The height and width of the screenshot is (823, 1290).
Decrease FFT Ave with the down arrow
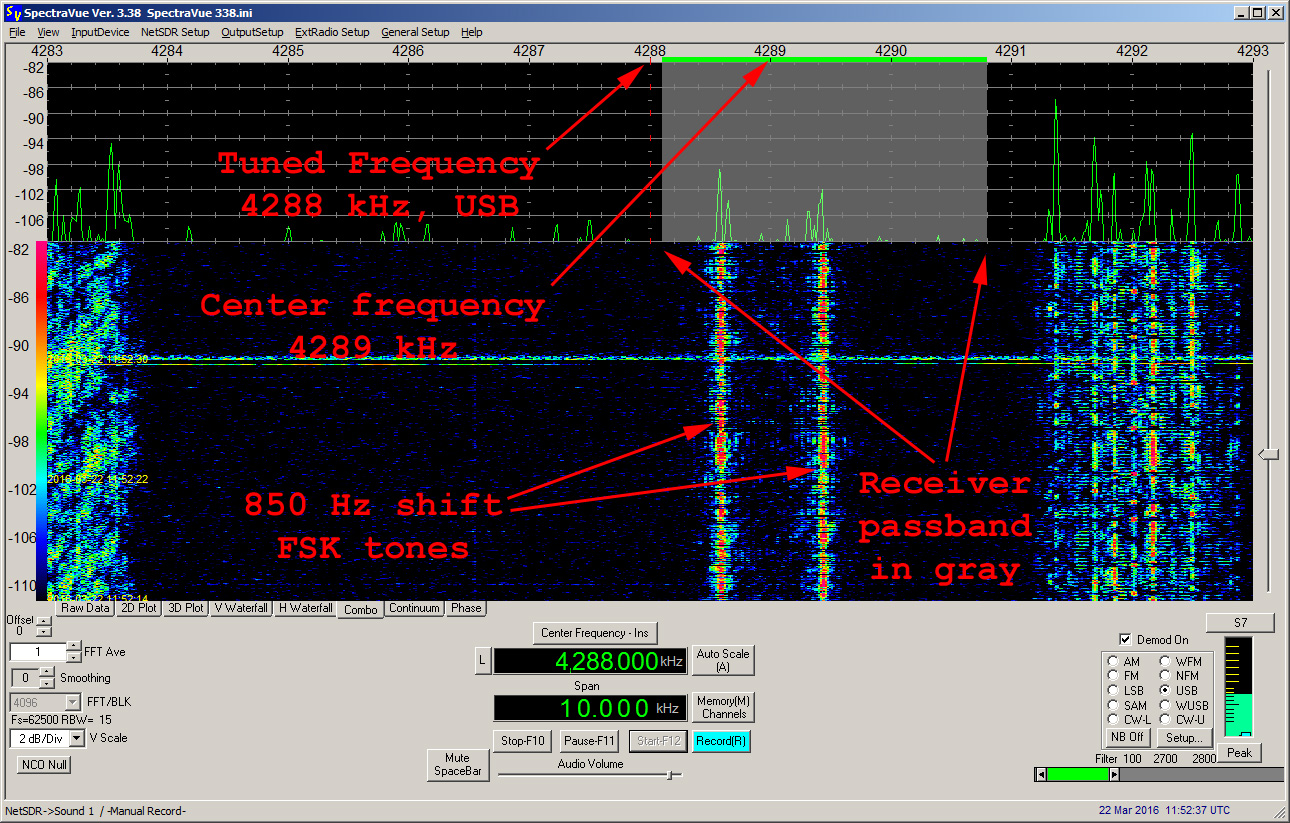[74, 656]
